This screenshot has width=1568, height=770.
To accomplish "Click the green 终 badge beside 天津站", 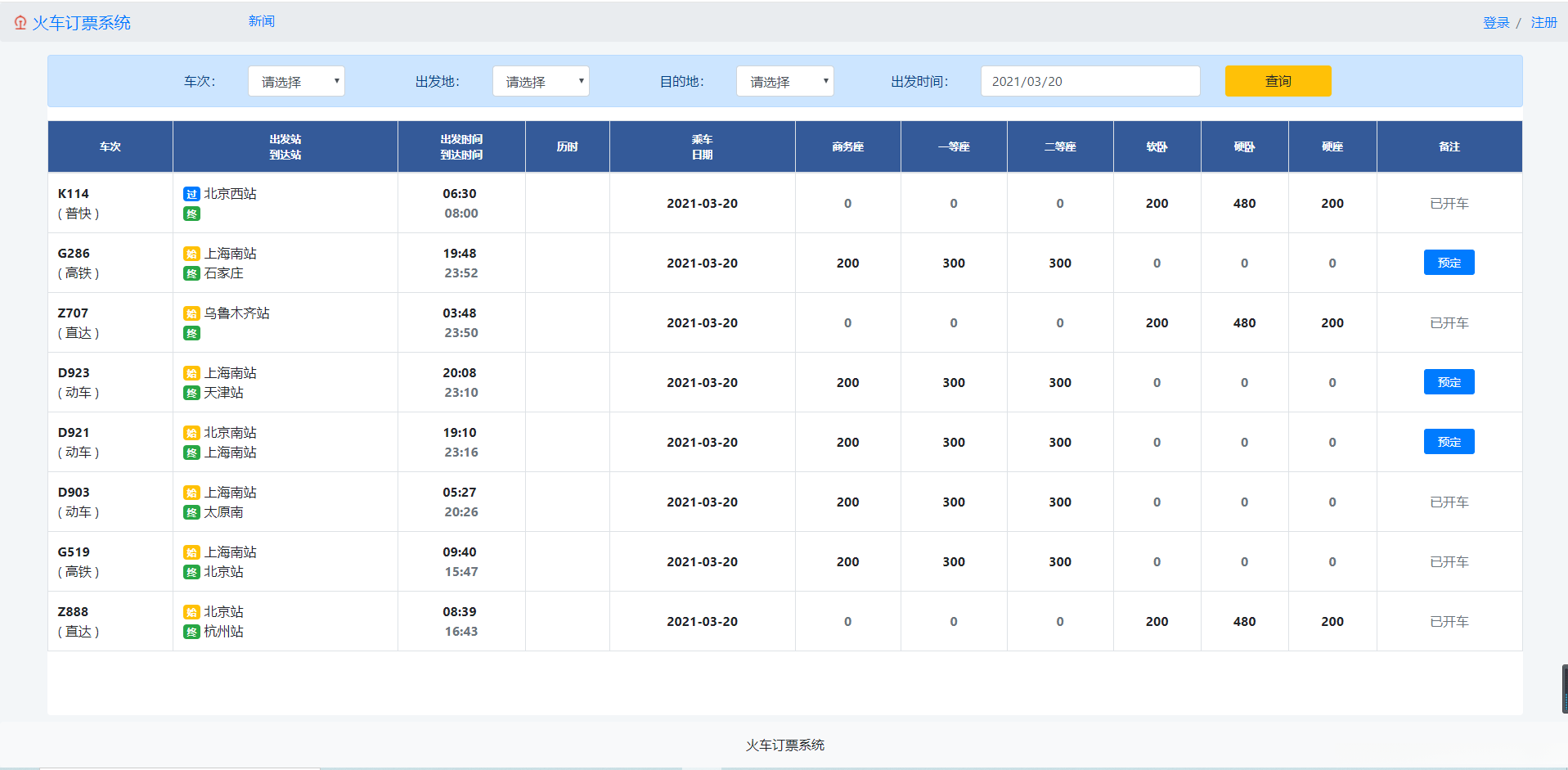I will 191,393.
